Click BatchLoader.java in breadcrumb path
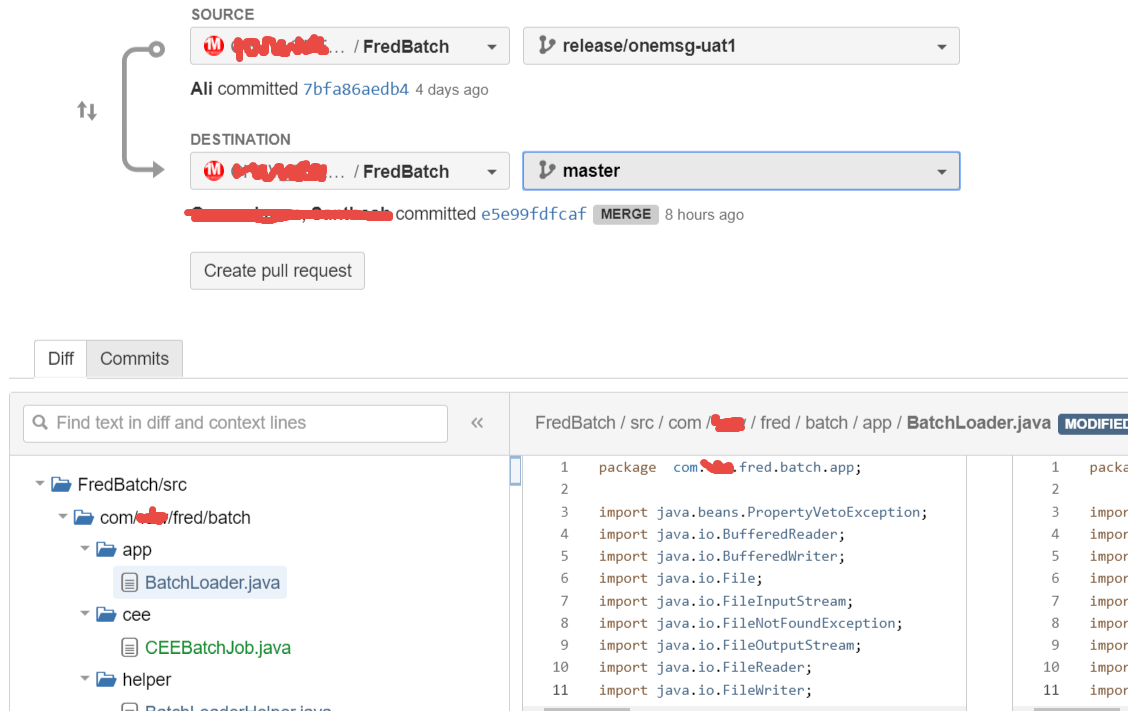Viewport: 1128px width, 711px height. tap(978, 422)
